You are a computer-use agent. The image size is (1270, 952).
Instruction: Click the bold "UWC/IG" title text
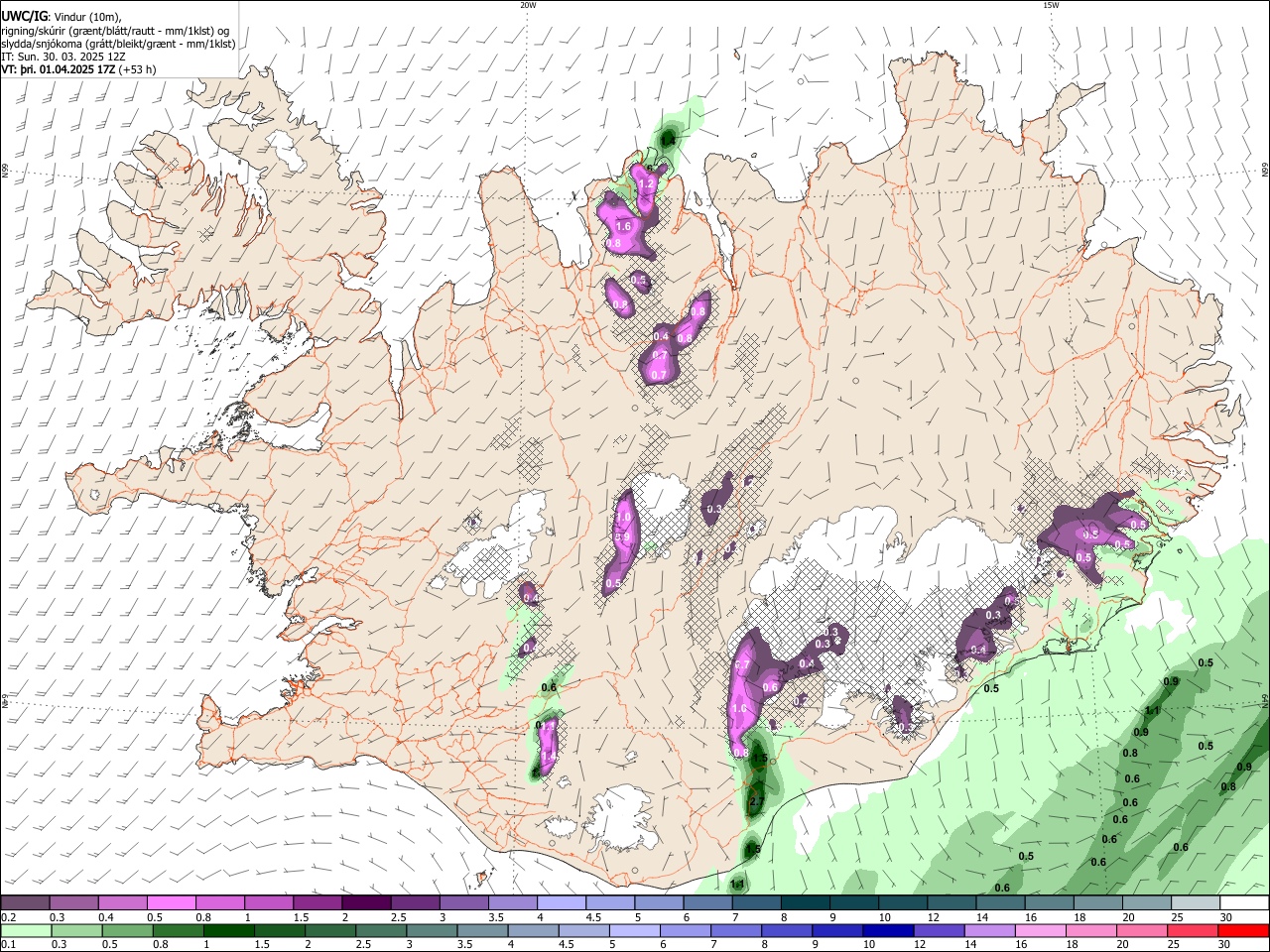click(x=25, y=16)
